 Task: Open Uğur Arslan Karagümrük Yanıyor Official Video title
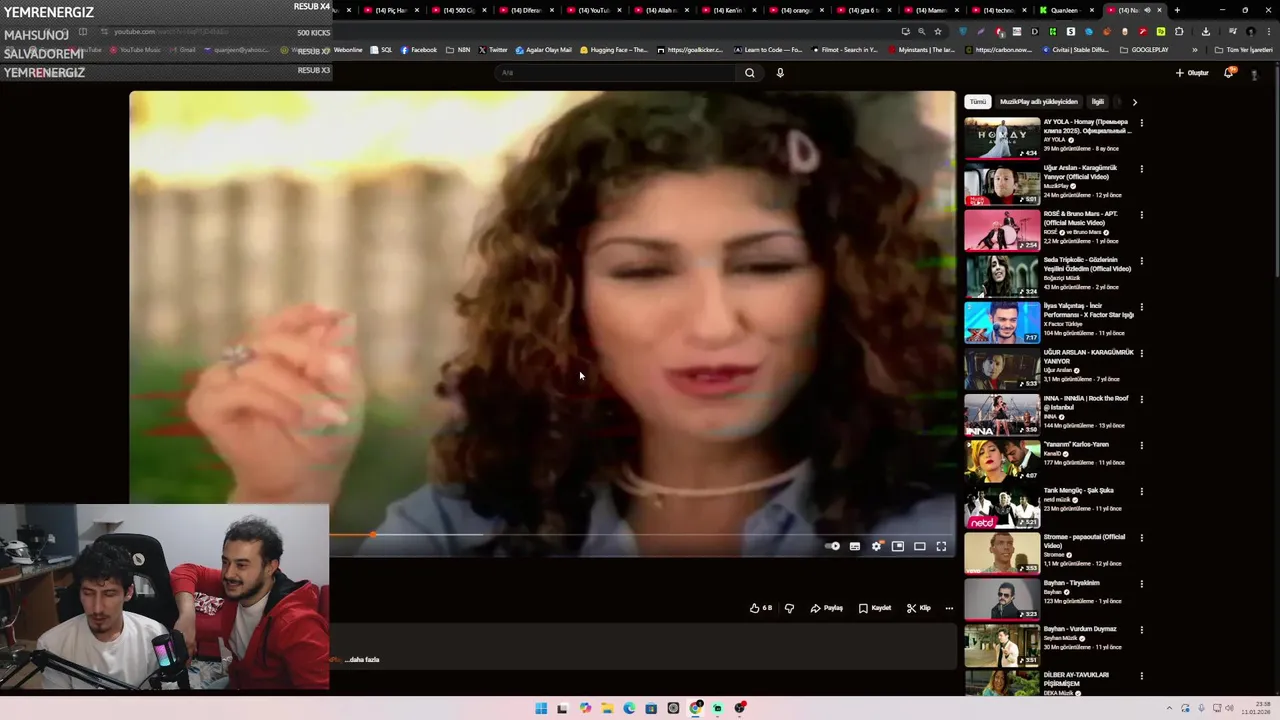[x=1080, y=172]
